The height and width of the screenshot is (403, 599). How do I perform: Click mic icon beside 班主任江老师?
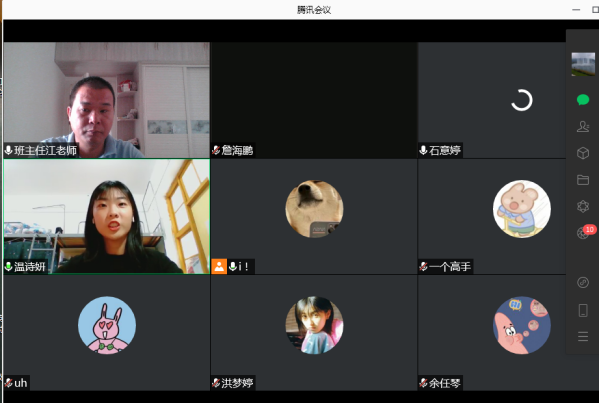tap(8, 150)
